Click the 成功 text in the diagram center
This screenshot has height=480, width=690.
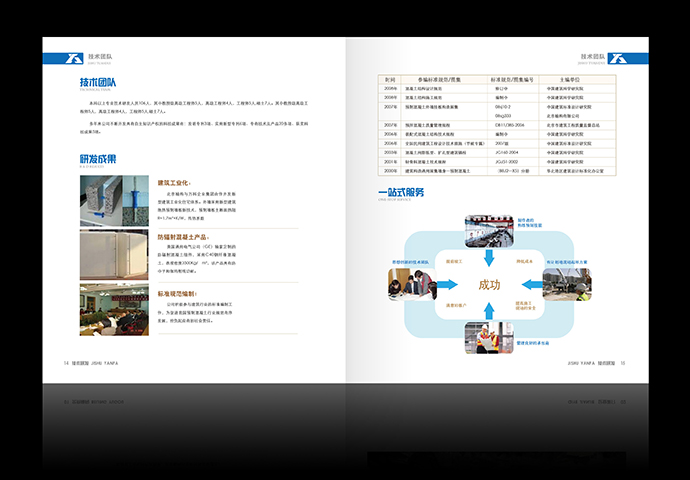tap(489, 285)
